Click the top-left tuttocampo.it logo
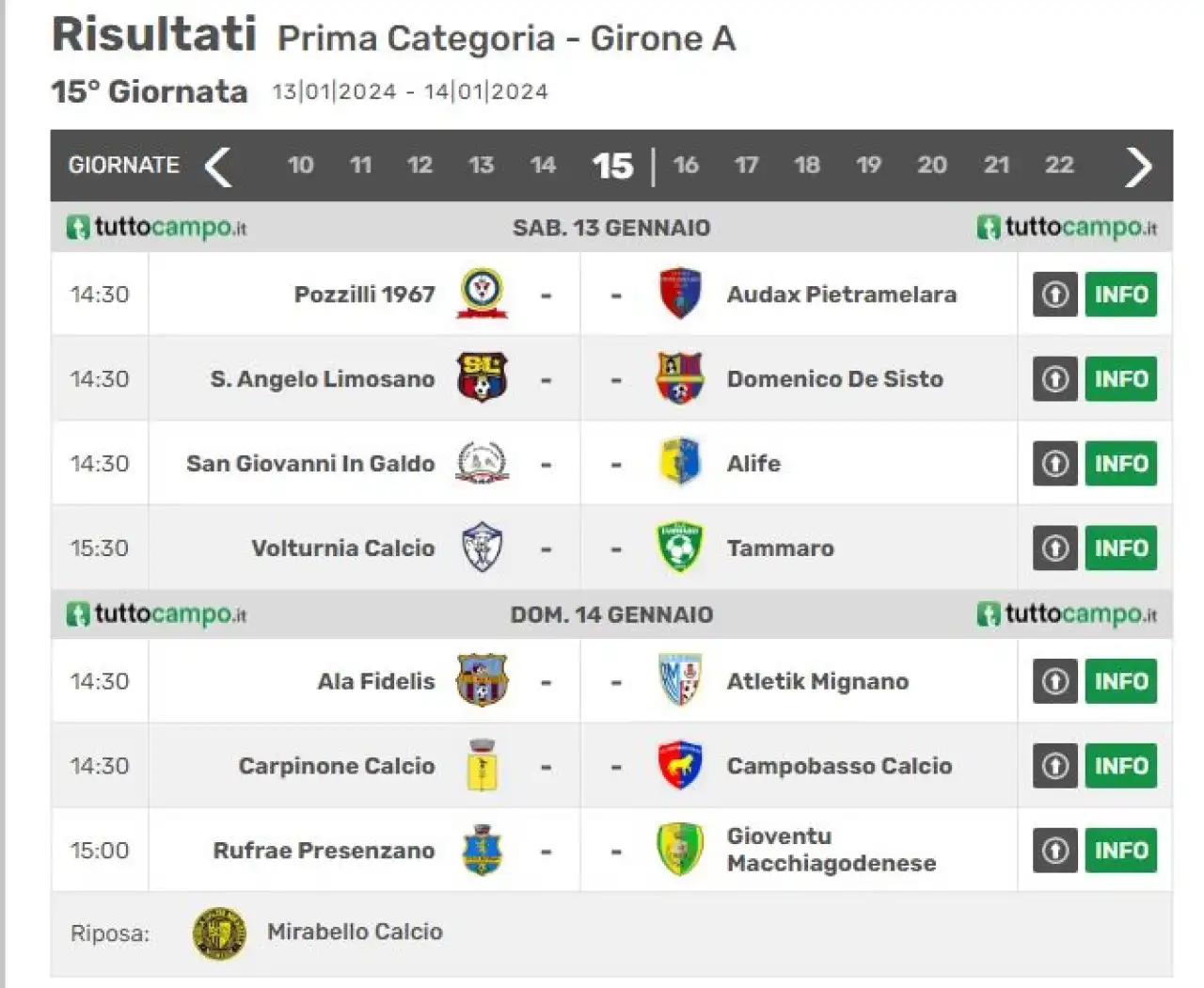Viewport: 1204px width, 988px height. 156,228
